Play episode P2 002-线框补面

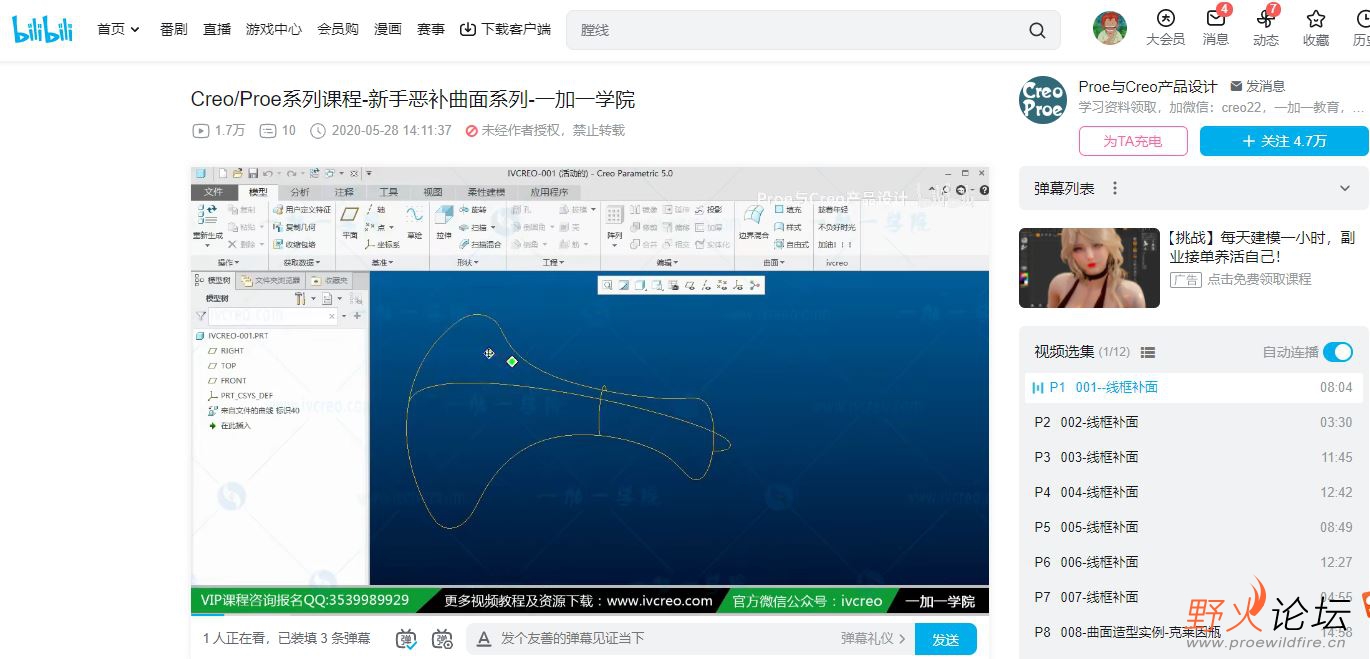coord(1193,422)
